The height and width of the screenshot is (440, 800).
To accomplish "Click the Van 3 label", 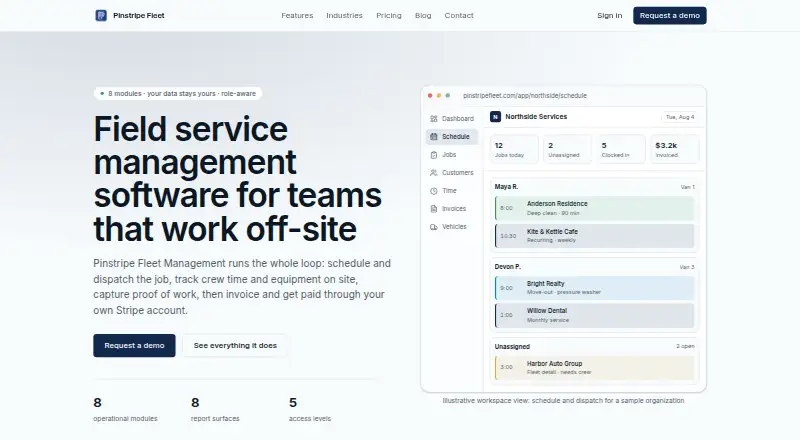I will click(x=687, y=267).
